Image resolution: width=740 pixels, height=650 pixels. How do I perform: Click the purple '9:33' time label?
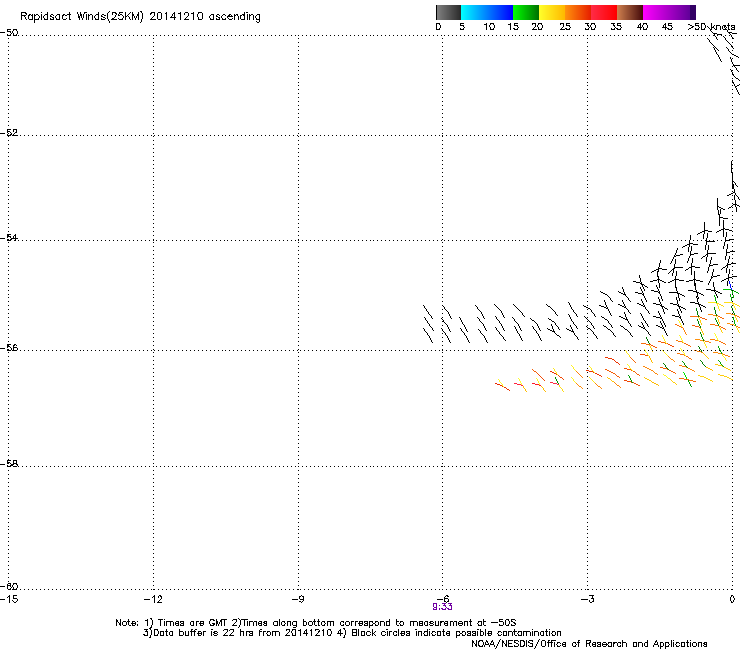click(x=442, y=607)
